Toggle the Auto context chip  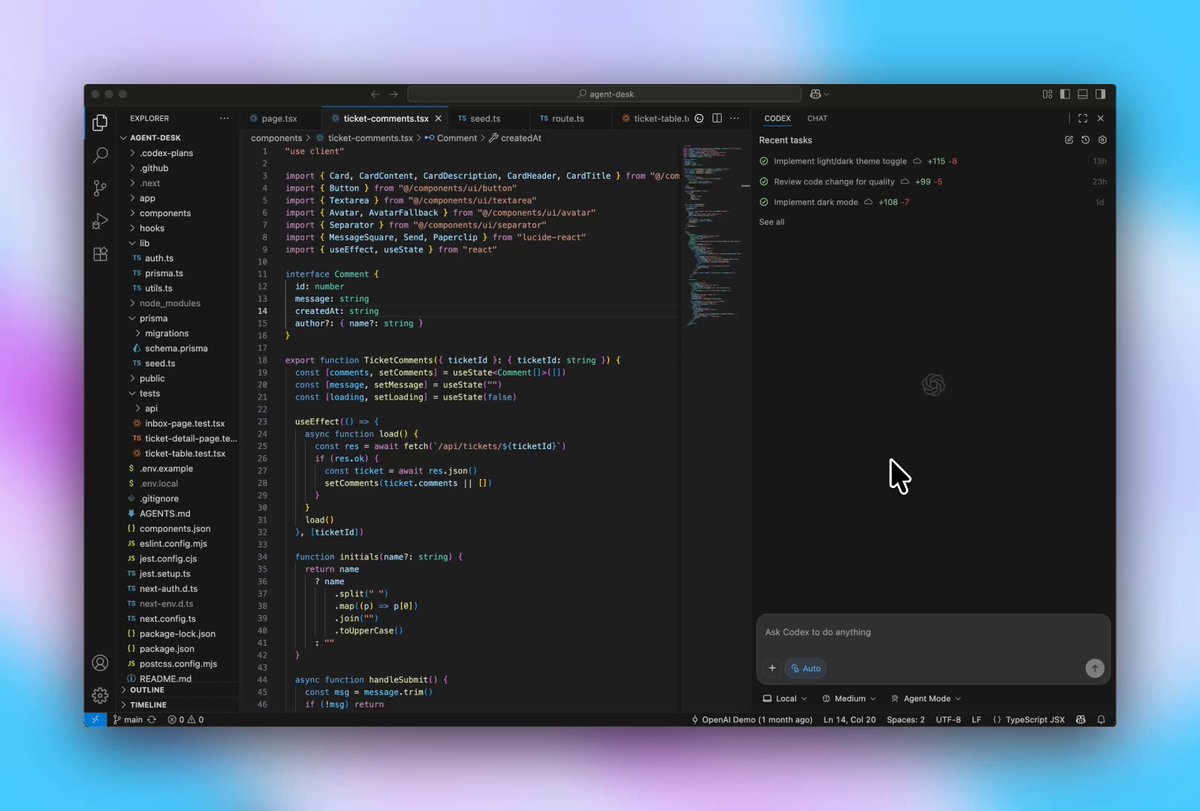tap(806, 668)
